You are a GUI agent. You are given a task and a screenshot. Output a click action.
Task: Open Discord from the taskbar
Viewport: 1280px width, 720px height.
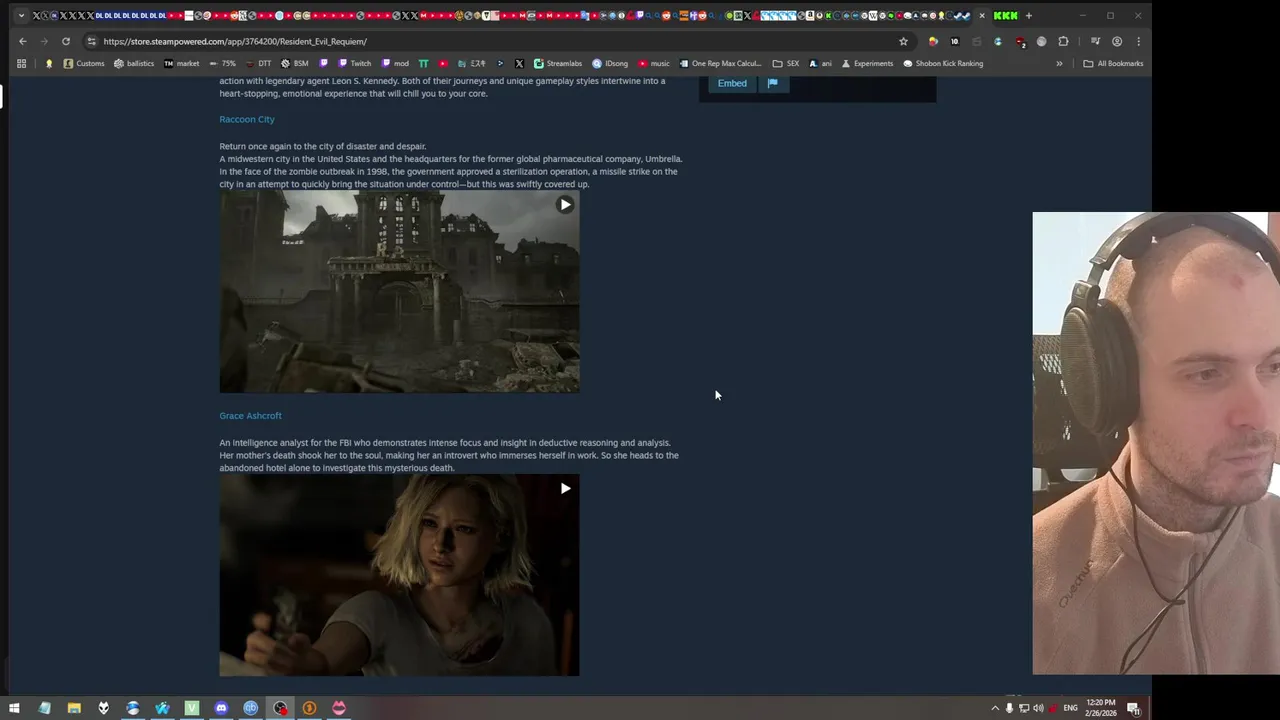[221, 708]
